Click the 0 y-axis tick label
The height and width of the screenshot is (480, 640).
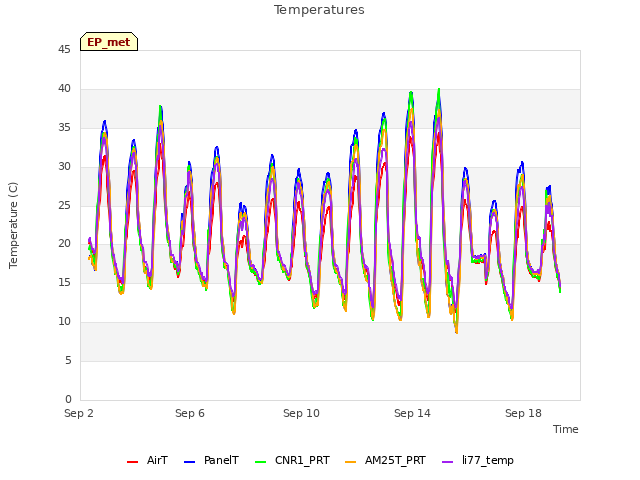click(68, 399)
